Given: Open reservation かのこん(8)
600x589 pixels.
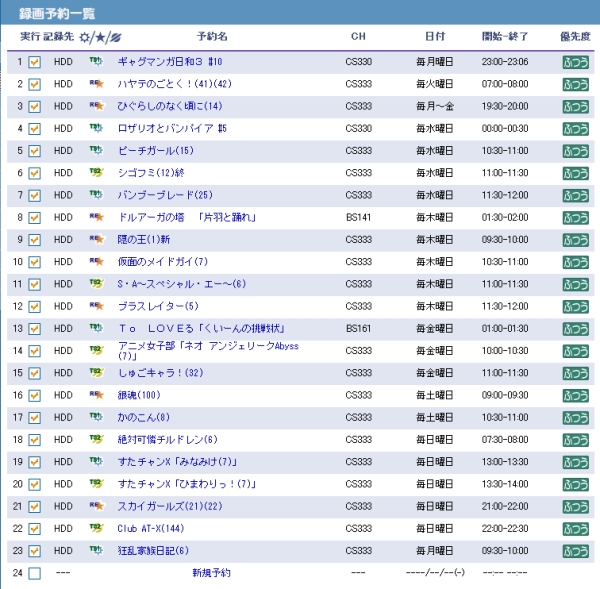Looking at the screenshot, I should pyautogui.click(x=143, y=417).
